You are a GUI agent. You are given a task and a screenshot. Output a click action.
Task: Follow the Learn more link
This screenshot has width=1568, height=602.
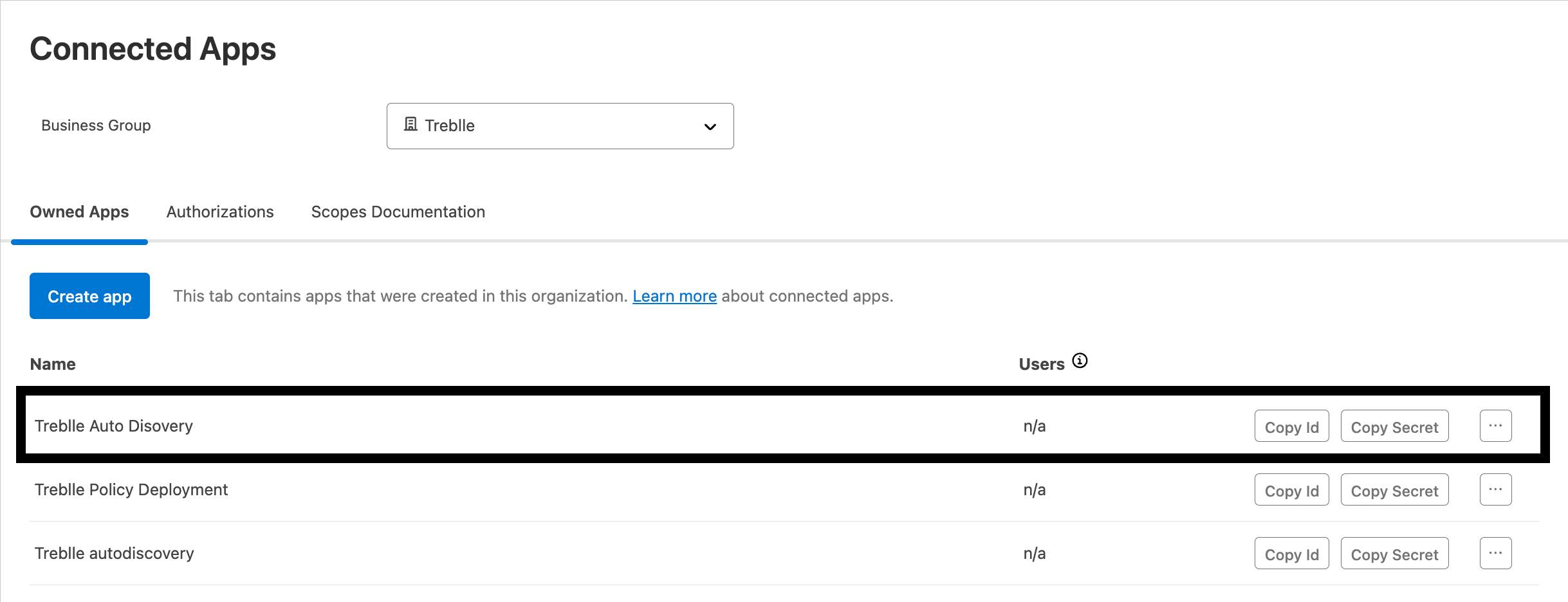coord(674,296)
